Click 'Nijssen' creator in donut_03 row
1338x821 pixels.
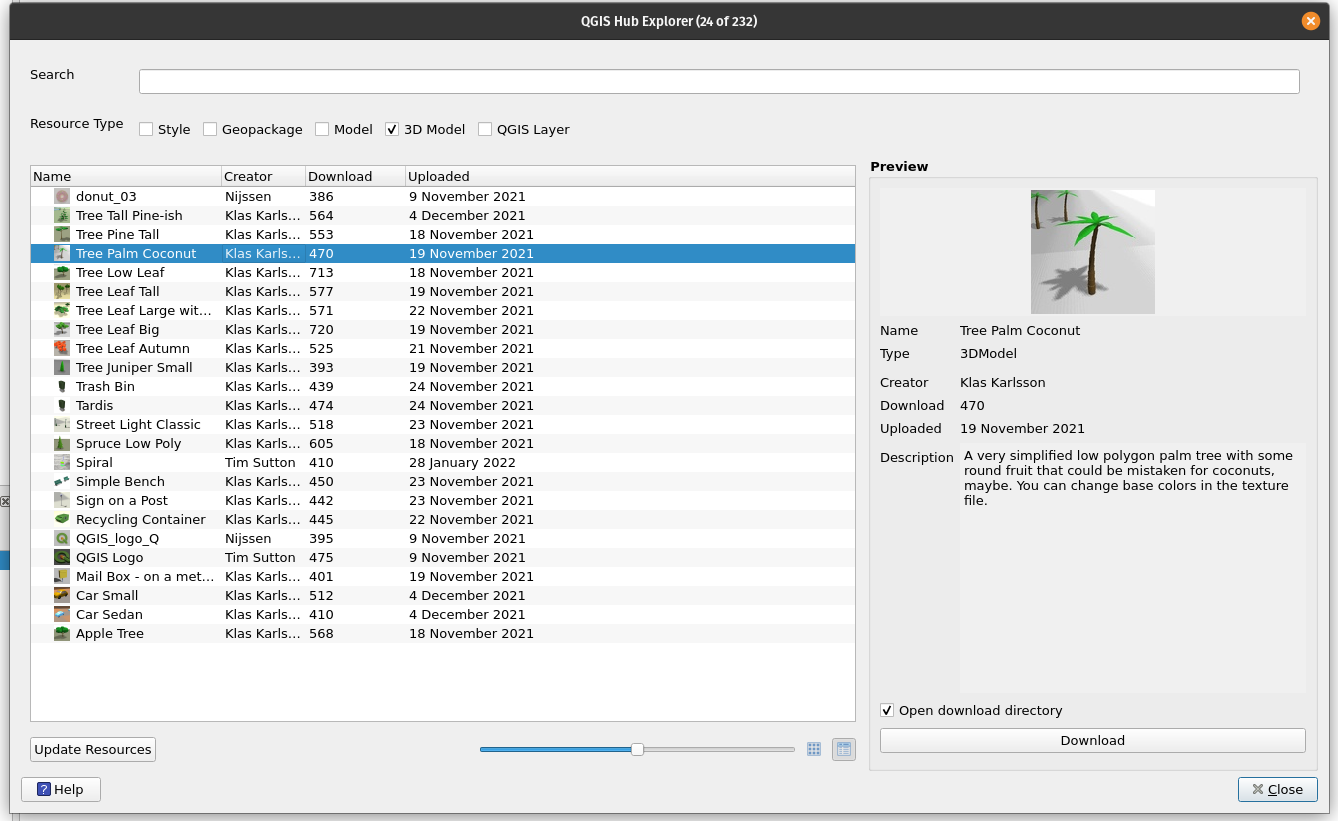[x=248, y=197]
